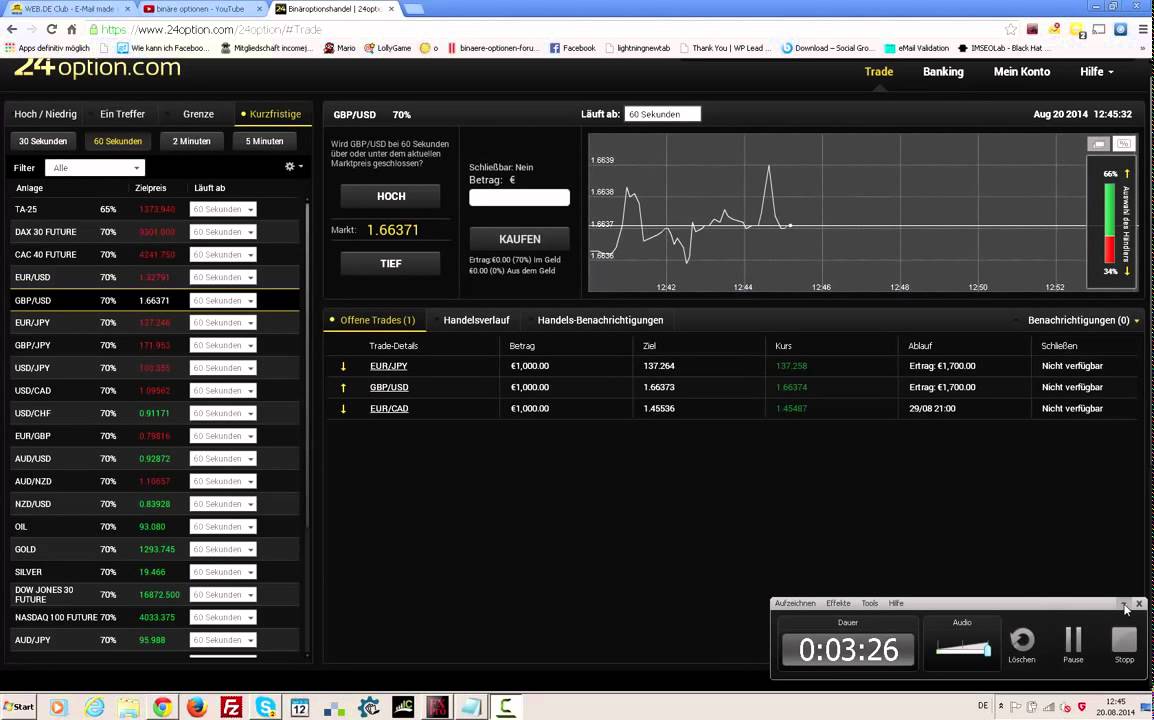This screenshot has height=720, width=1154.
Task: Go to browser home page icon
Action: click(71, 29)
